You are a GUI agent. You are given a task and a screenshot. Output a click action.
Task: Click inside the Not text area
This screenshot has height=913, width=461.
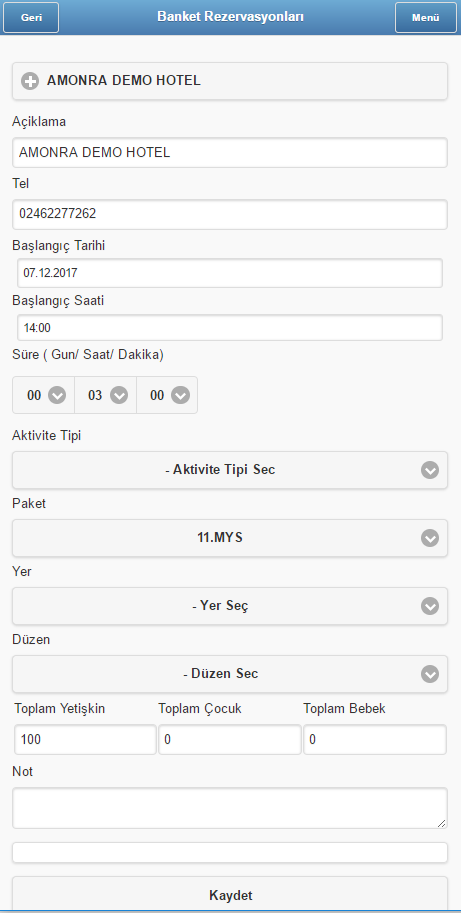click(230, 808)
